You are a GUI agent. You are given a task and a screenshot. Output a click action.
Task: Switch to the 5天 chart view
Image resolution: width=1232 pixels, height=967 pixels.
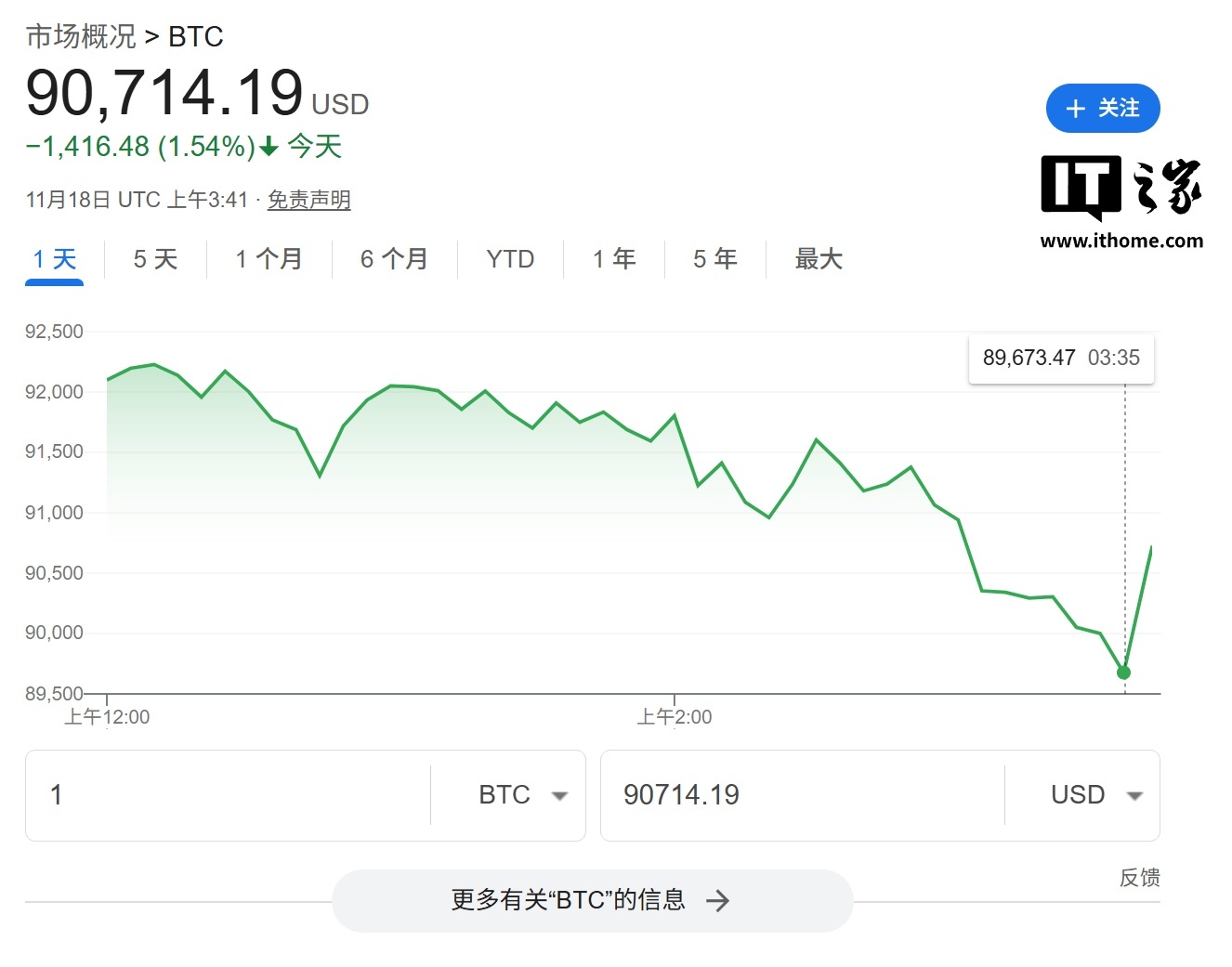pos(154,259)
